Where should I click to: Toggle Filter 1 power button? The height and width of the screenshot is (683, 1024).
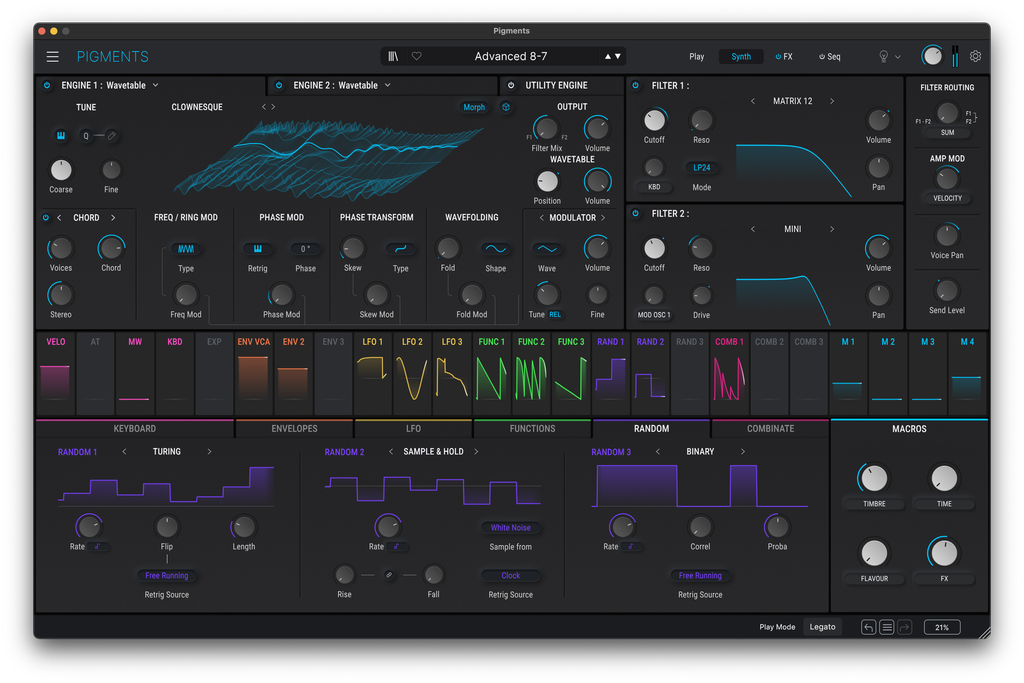635,86
